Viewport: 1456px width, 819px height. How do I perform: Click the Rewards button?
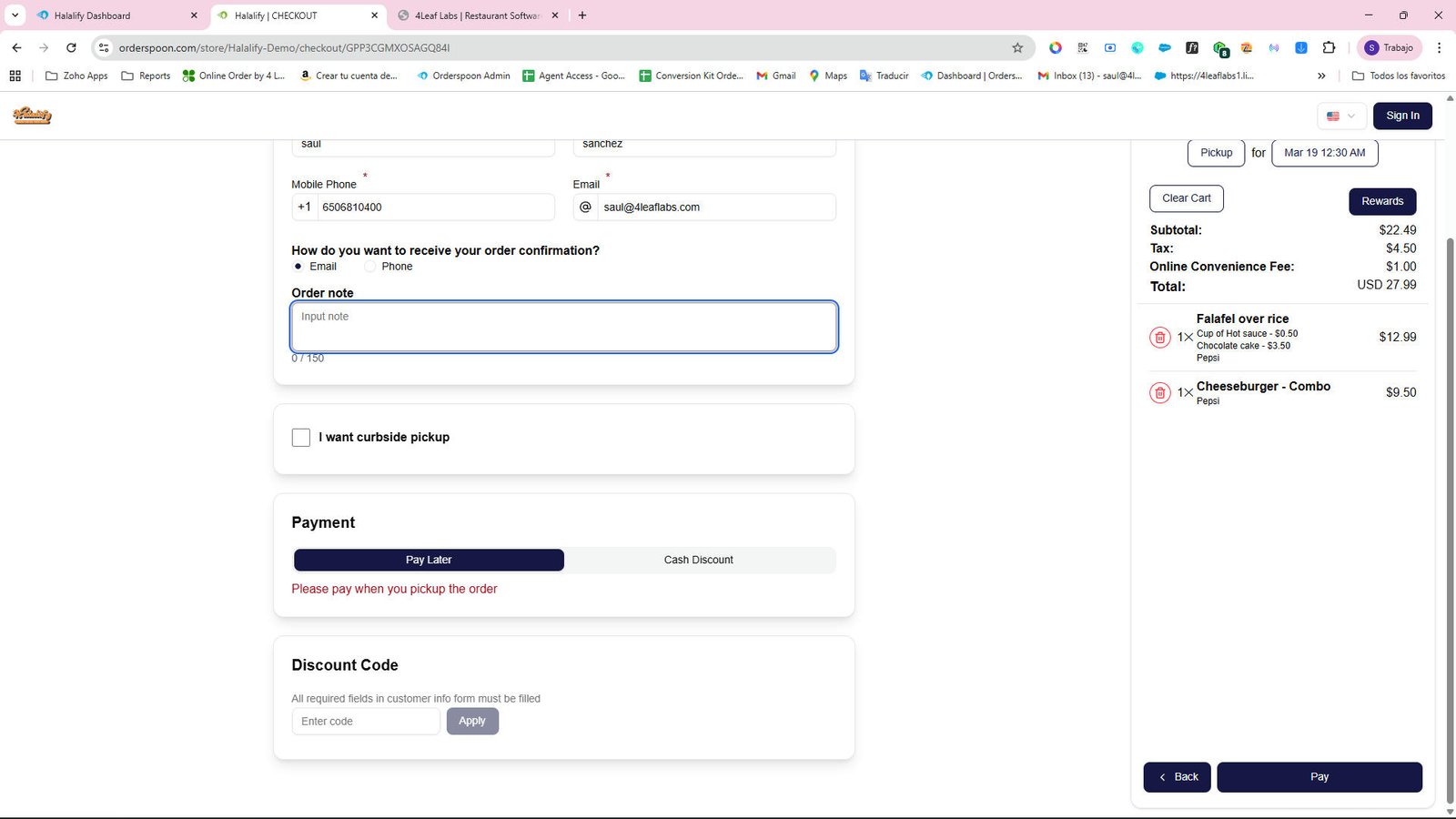(1382, 201)
